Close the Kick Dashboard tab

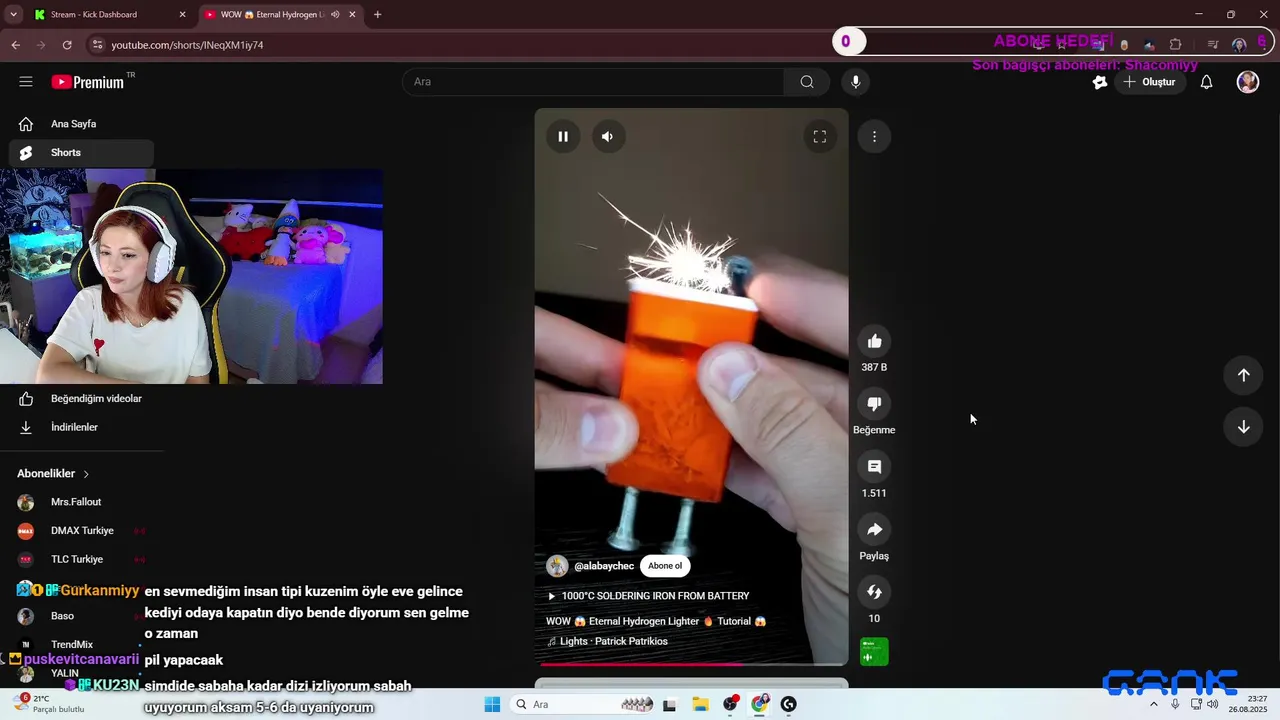(182, 15)
